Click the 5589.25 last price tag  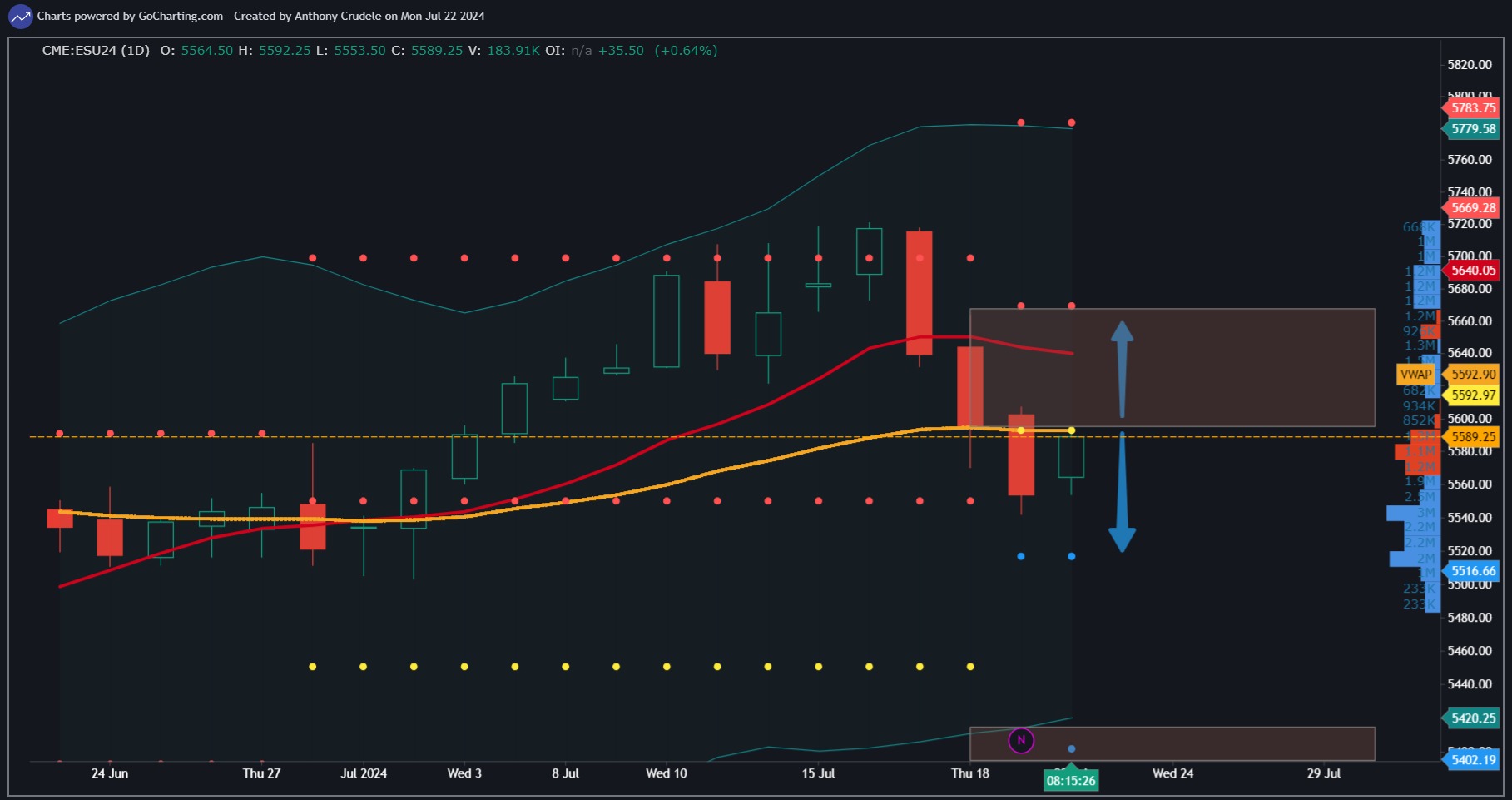coord(1470,437)
